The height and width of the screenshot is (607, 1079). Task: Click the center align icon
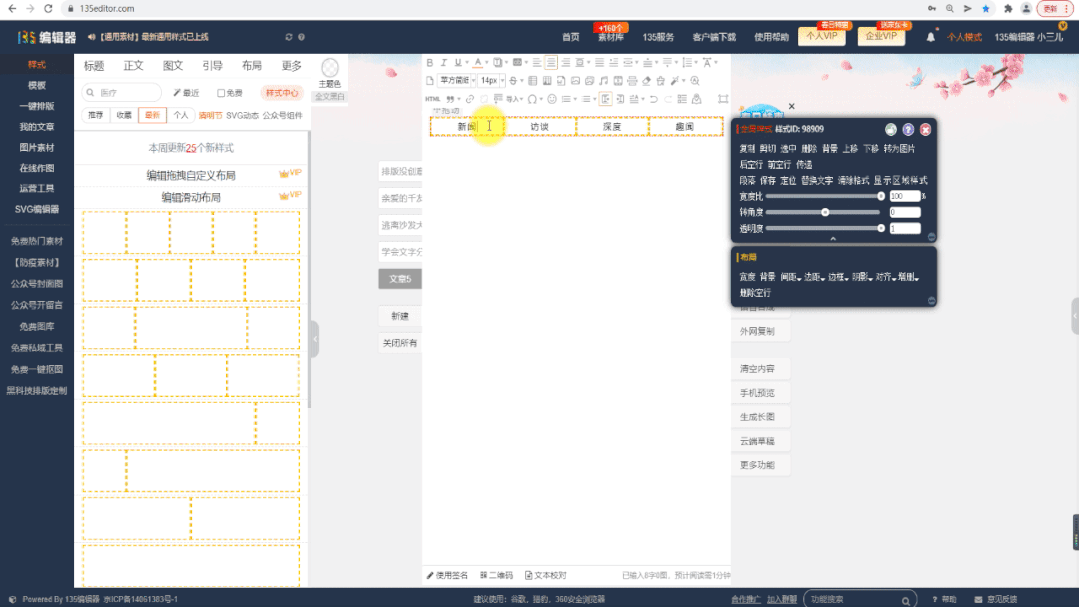[x=551, y=63]
